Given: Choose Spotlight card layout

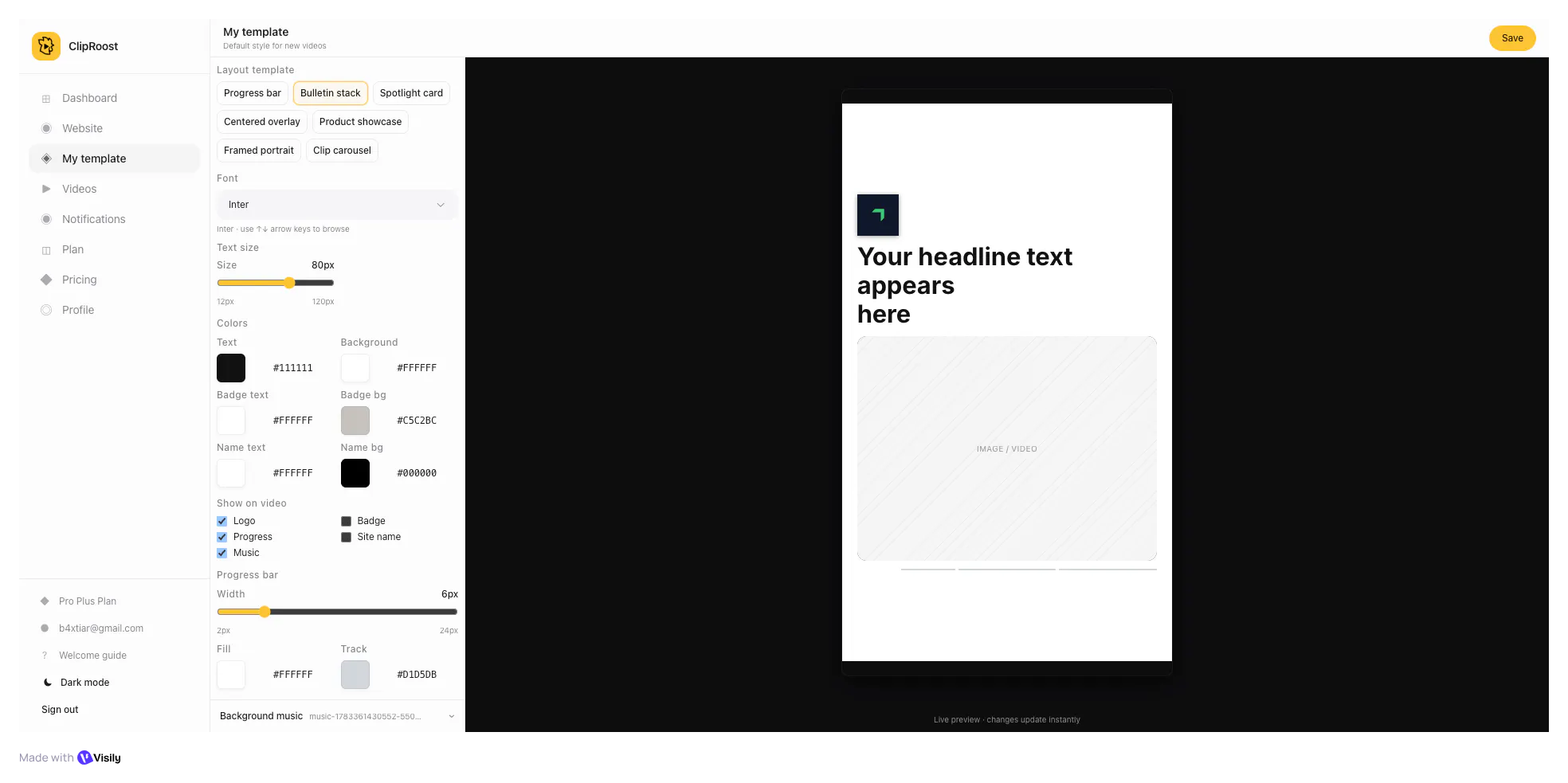Looking at the screenshot, I should (411, 93).
